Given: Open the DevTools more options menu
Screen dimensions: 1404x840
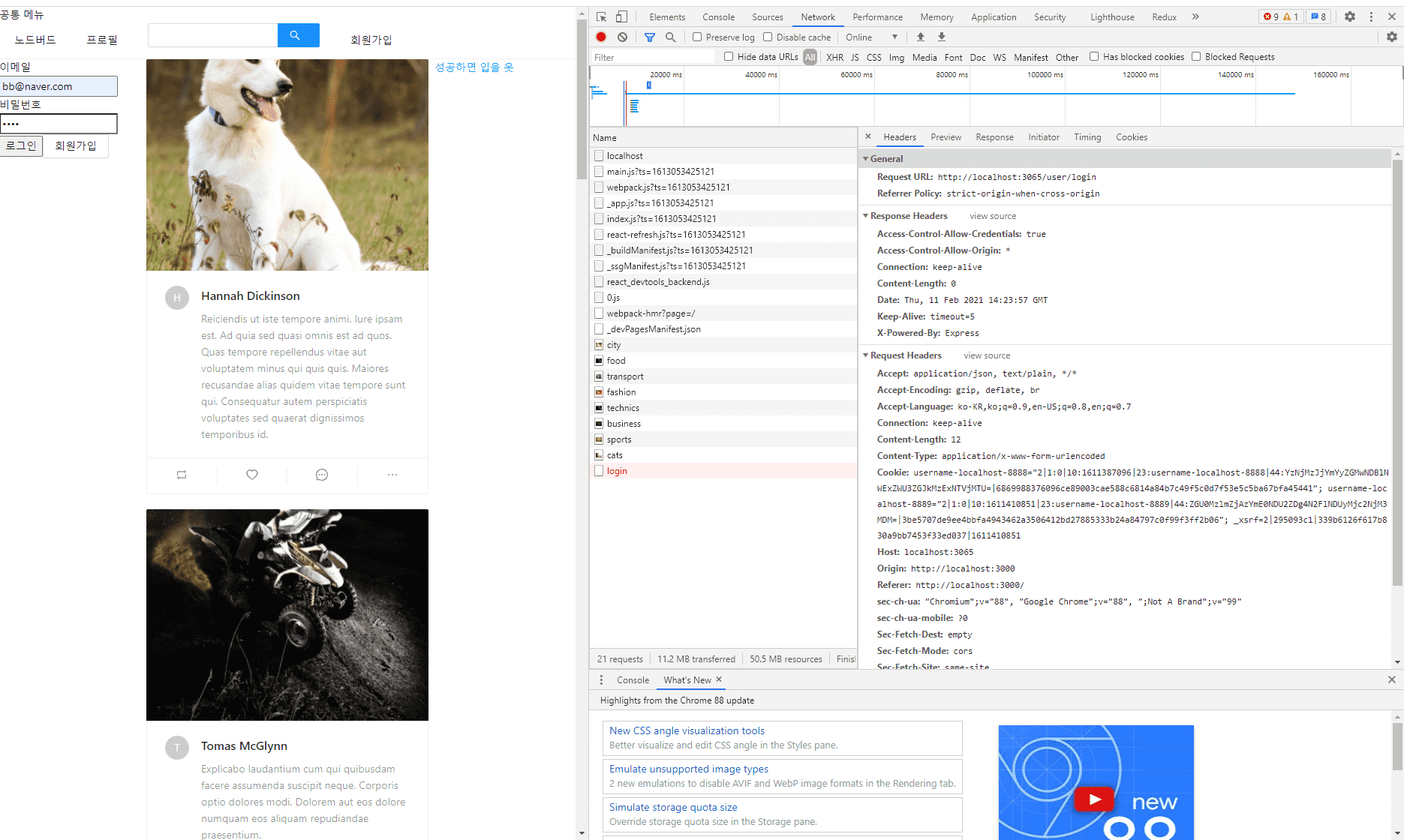Looking at the screenshot, I should [1371, 16].
